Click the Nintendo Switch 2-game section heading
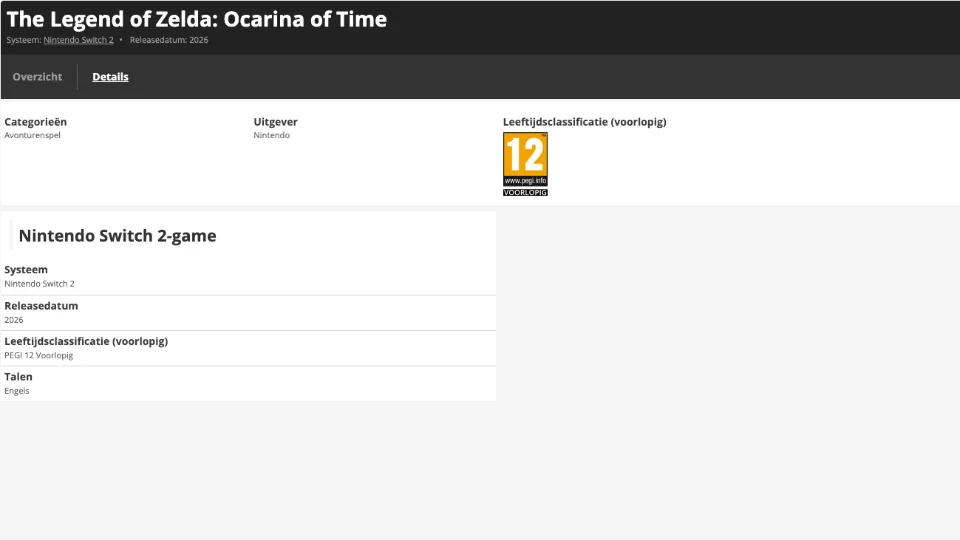This screenshot has height=540, width=960. click(x=118, y=236)
